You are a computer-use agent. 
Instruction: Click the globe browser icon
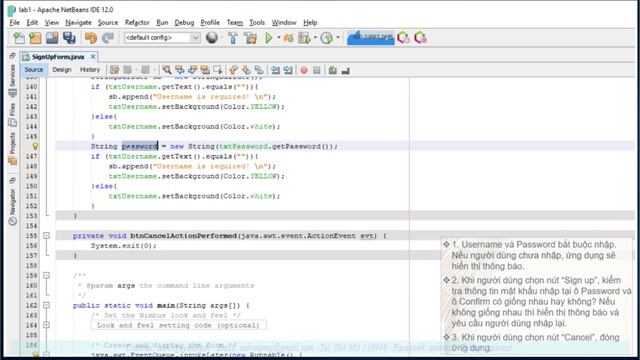click(x=211, y=38)
